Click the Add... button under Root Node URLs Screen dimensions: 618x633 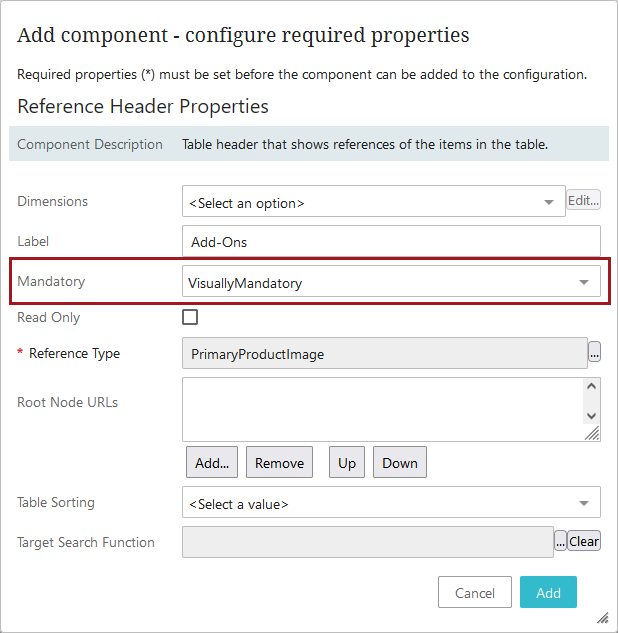click(212, 463)
